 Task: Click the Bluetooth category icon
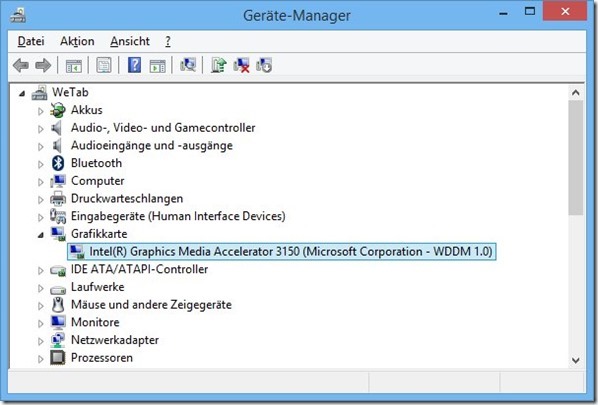(x=58, y=163)
